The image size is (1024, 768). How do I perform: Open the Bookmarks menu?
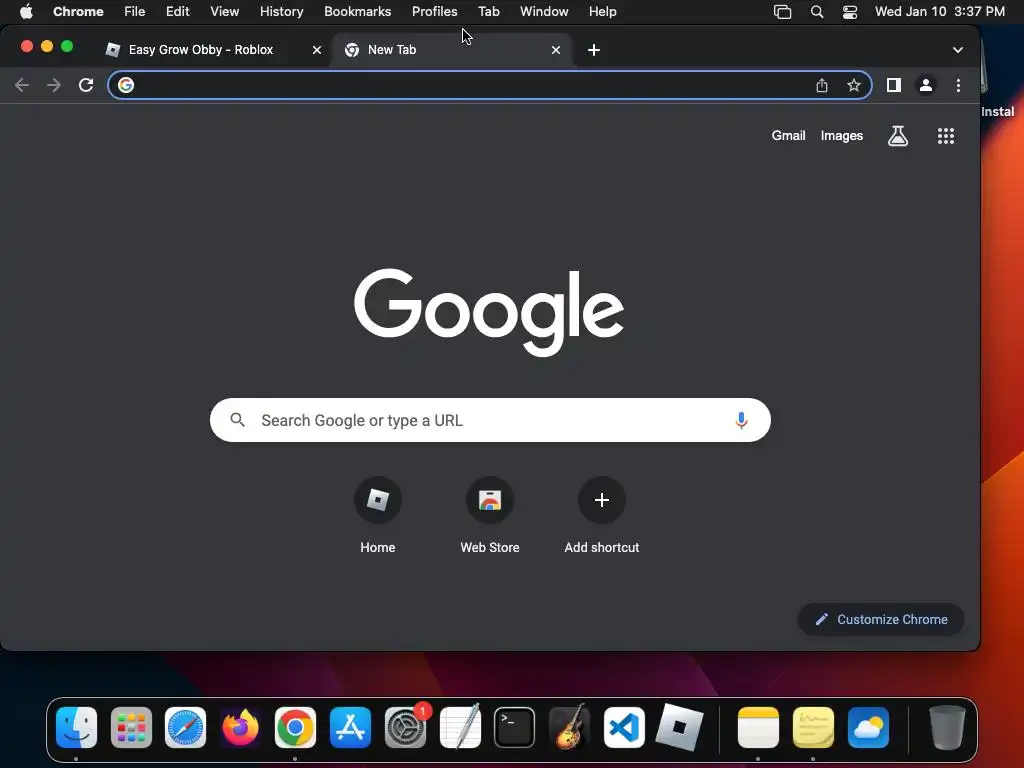[x=357, y=11]
